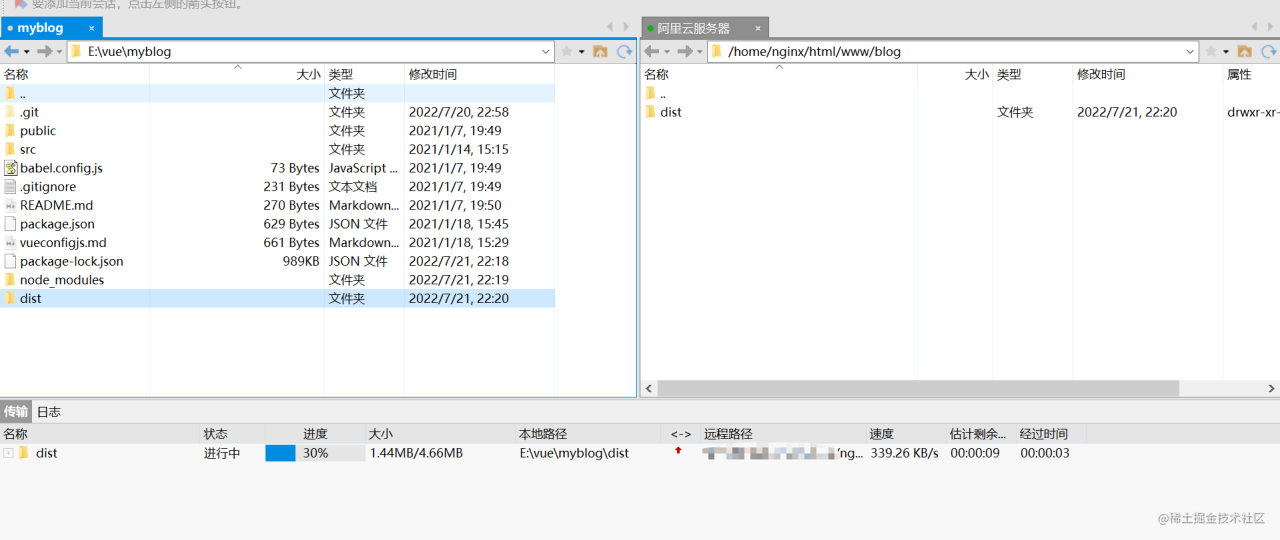Expand the dist transfer entry

point(8,453)
